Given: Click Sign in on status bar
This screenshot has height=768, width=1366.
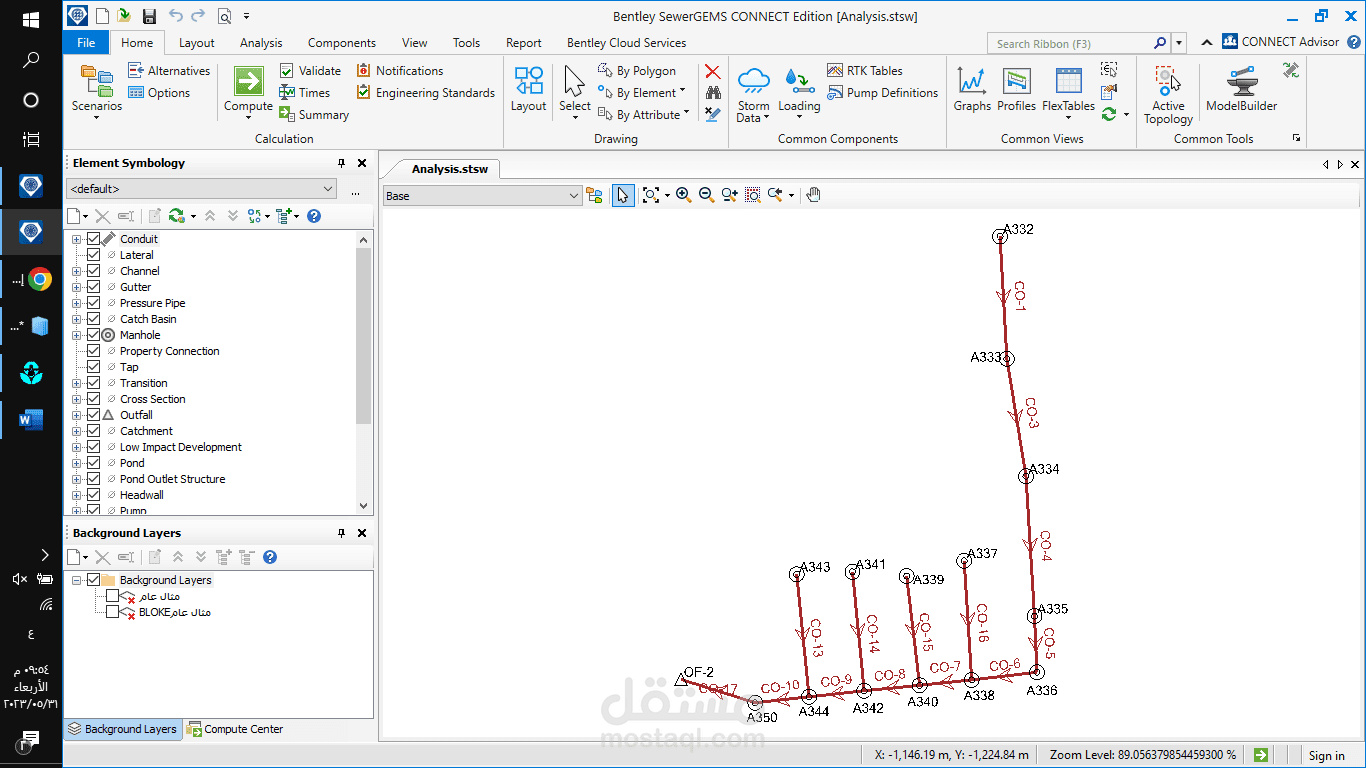Looking at the screenshot, I should [x=1327, y=756].
